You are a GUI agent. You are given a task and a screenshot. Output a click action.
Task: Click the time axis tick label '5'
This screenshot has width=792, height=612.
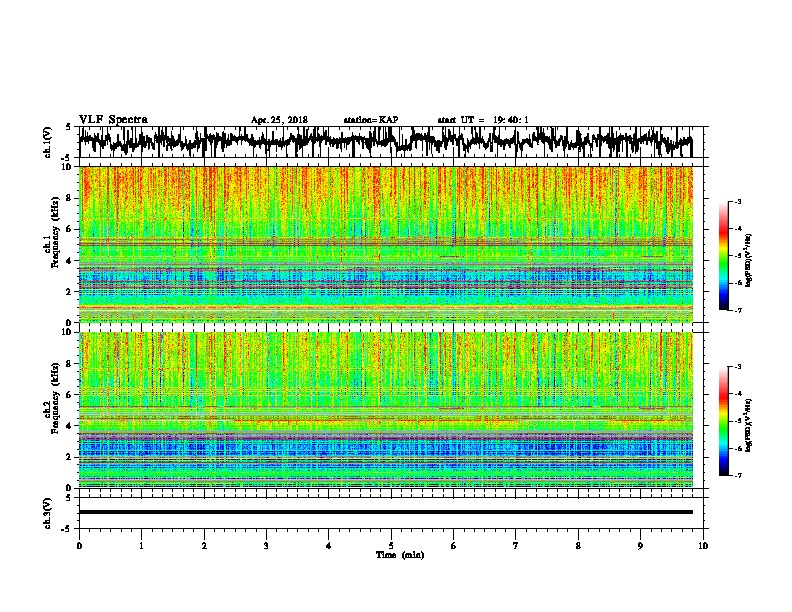click(391, 546)
